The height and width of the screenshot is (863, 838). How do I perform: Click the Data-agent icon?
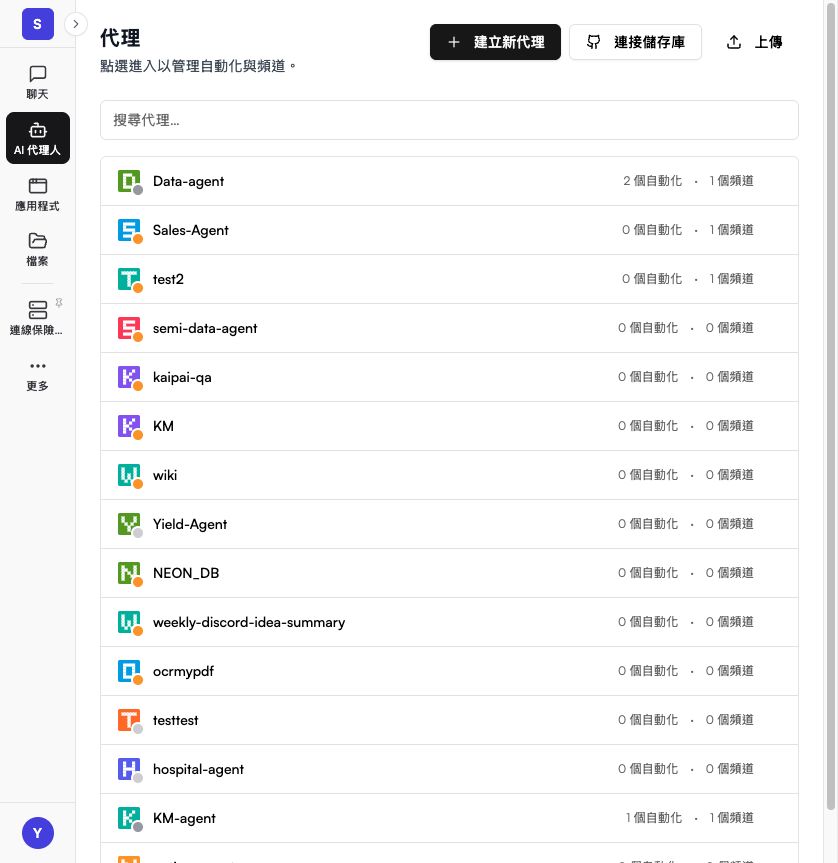(130, 182)
